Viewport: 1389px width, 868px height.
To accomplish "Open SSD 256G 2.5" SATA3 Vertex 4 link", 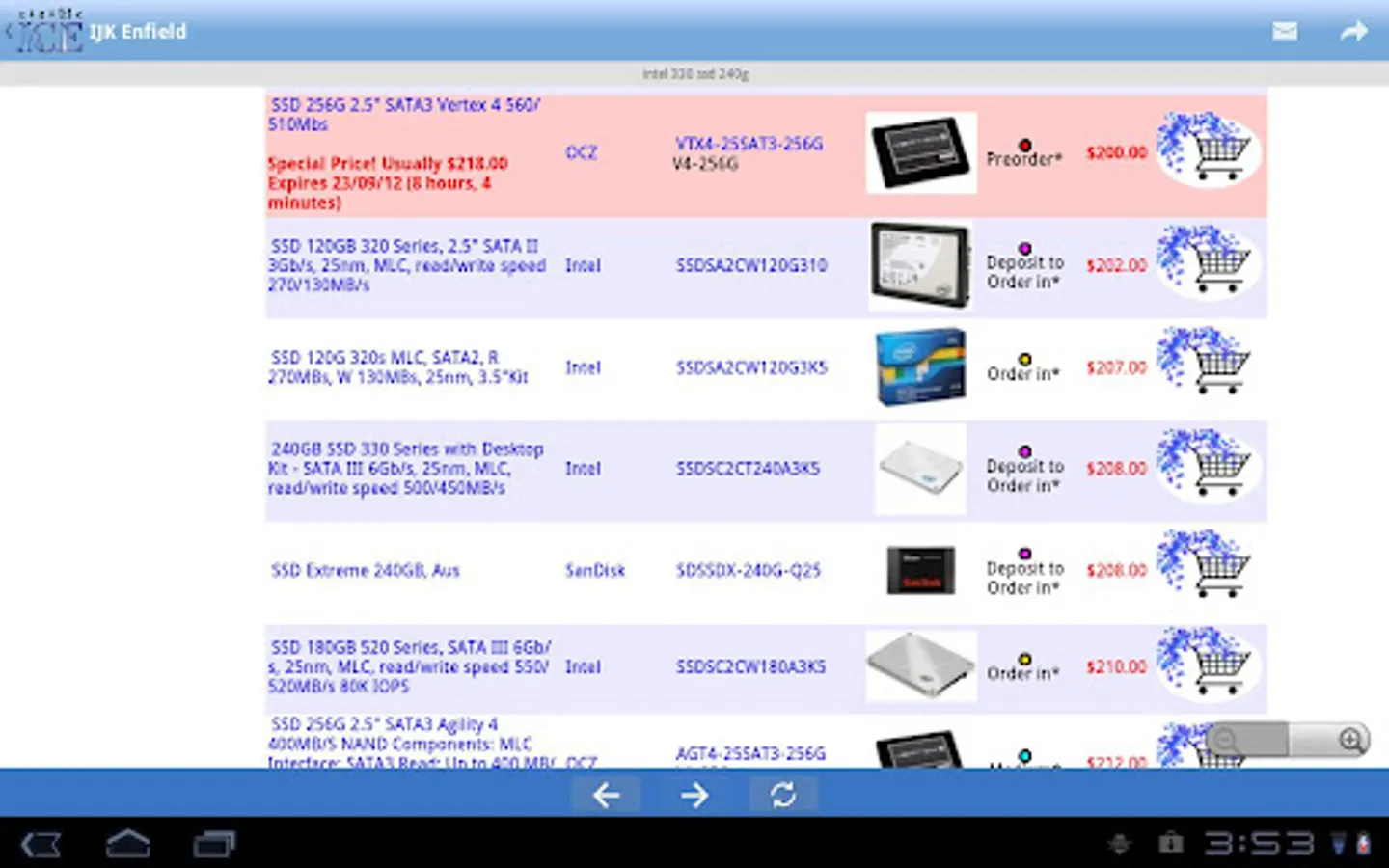I will pos(405,114).
